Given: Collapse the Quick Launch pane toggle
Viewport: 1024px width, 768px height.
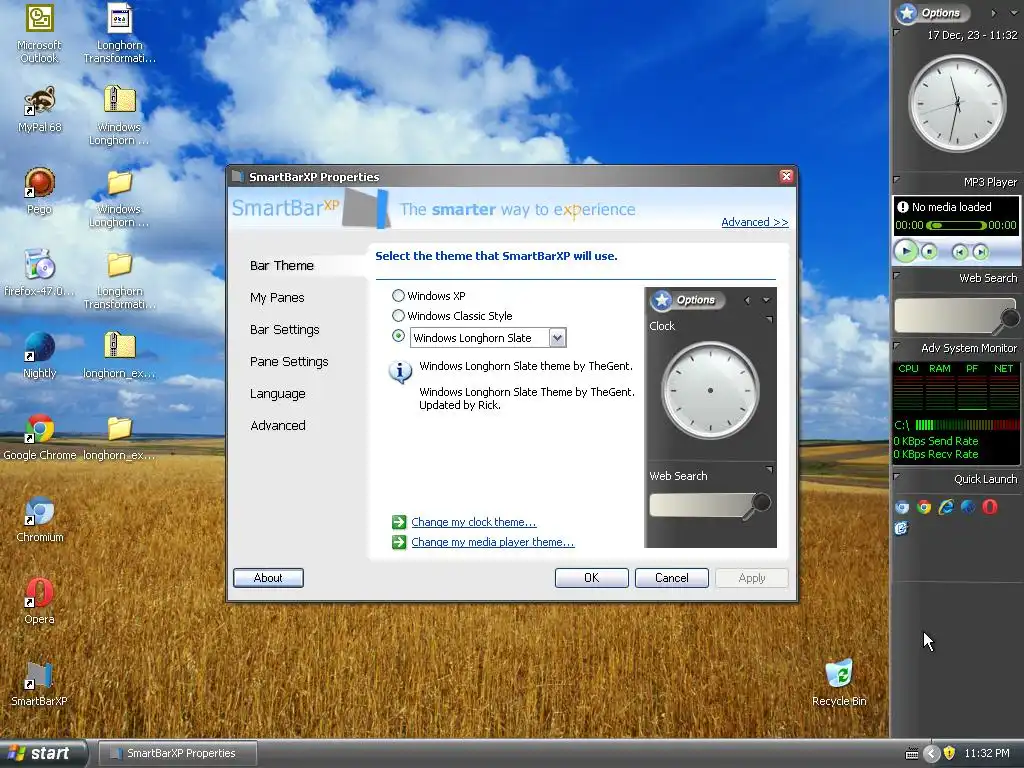Looking at the screenshot, I should (897, 476).
